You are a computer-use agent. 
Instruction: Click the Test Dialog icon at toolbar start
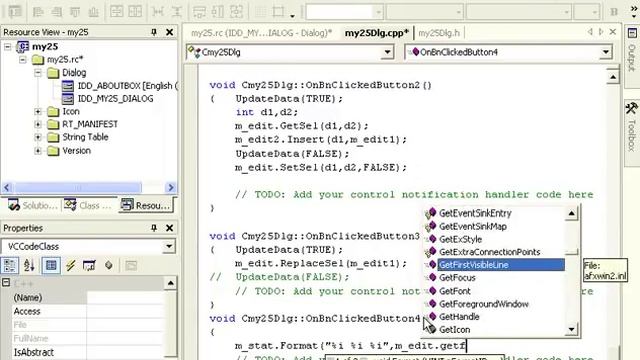click(16, 11)
